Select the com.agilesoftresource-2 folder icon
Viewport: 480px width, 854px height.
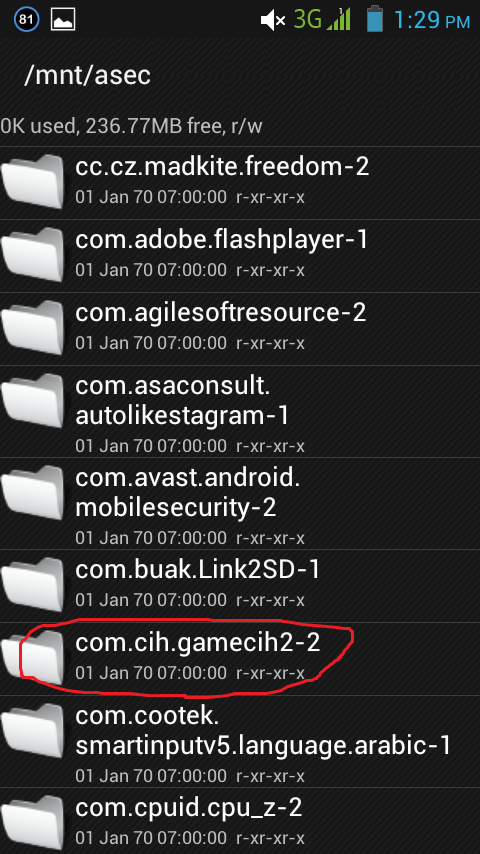click(33, 327)
